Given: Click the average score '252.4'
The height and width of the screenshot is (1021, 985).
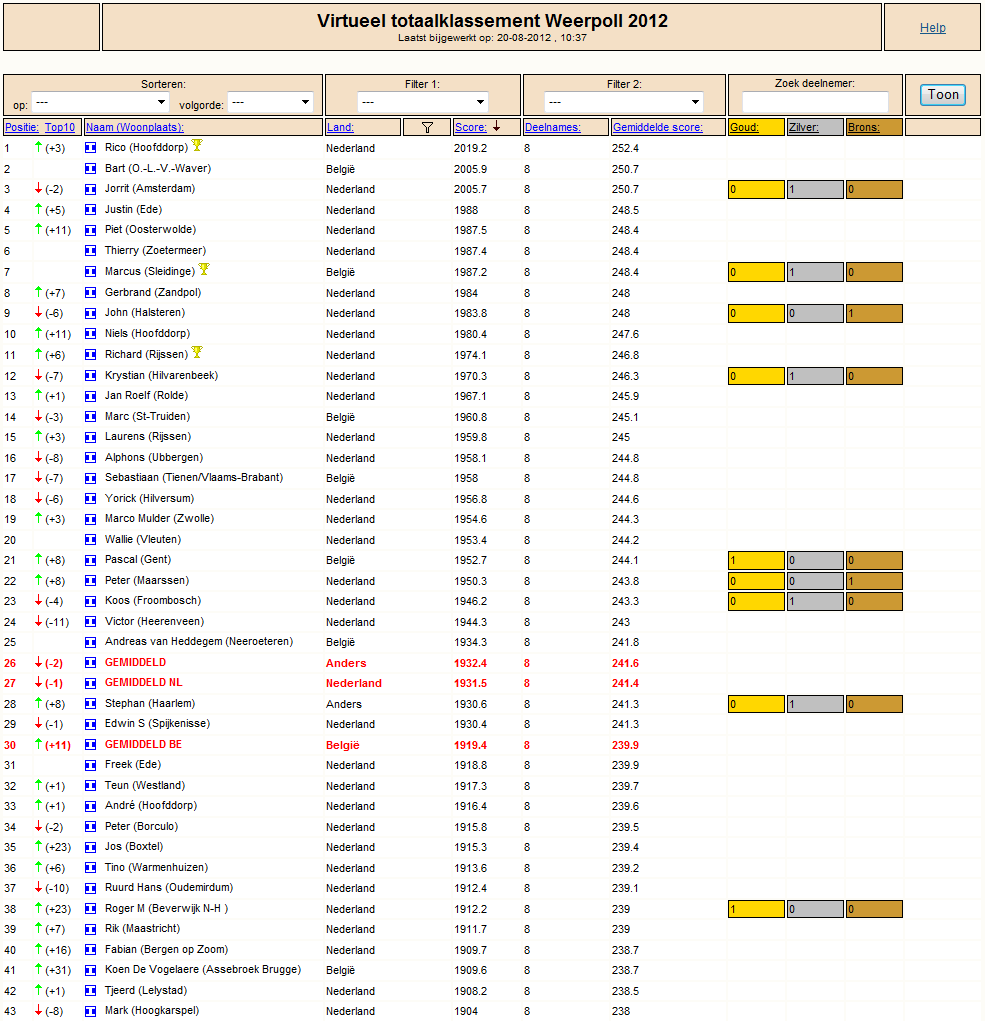Looking at the screenshot, I should (x=626, y=148).
